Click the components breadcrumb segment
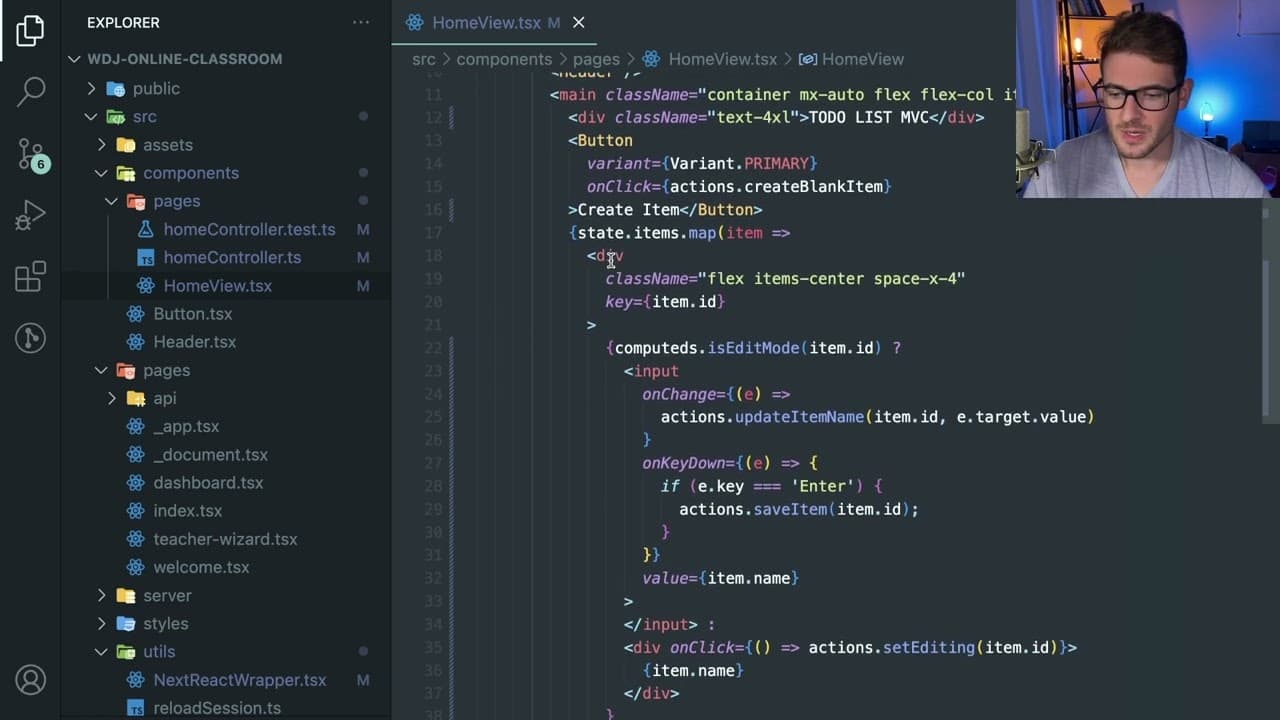 (x=504, y=59)
